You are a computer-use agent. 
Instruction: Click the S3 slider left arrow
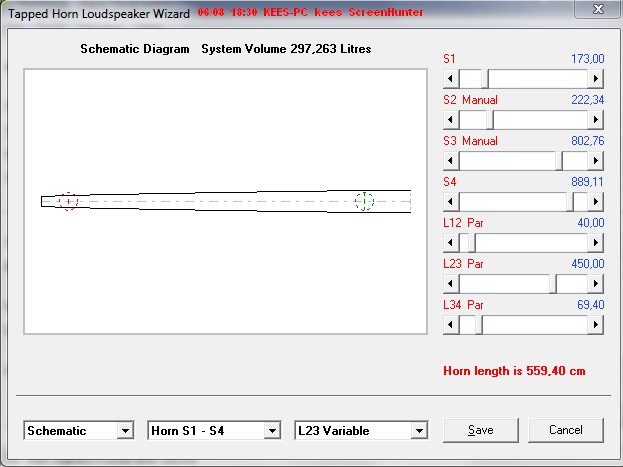coord(451,161)
